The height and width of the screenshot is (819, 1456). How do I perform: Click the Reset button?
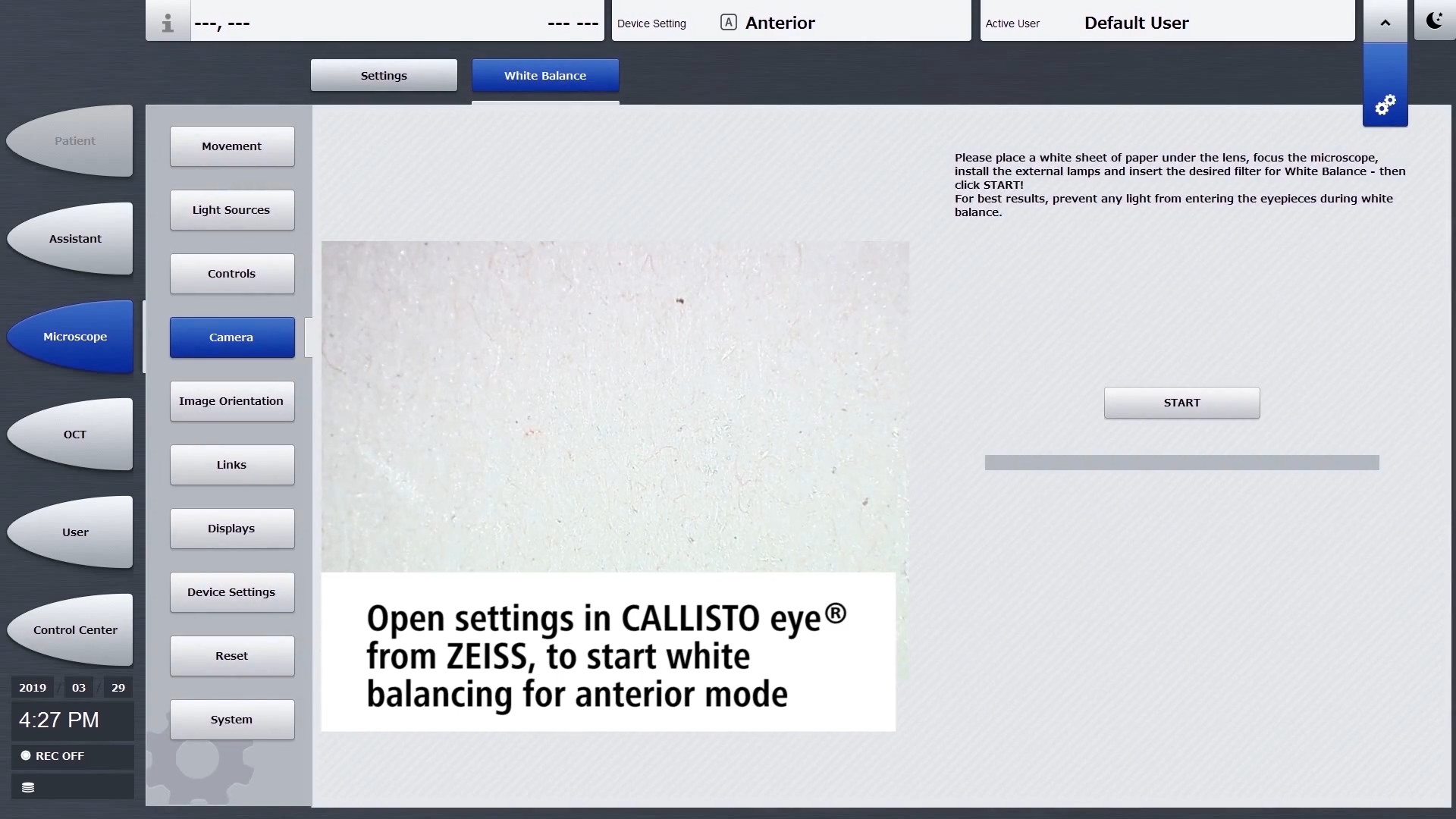pyautogui.click(x=232, y=656)
